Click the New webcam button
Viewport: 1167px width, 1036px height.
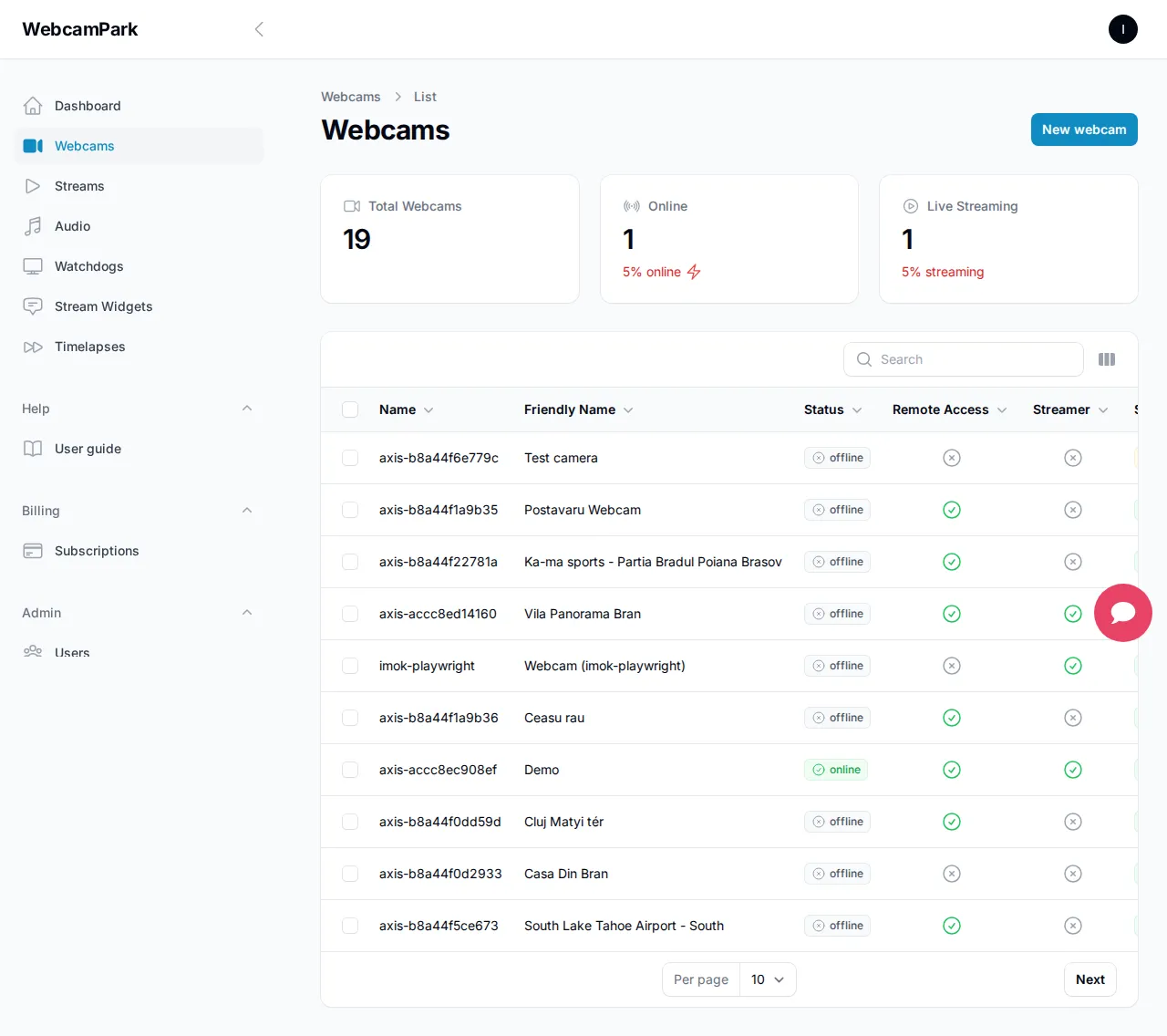[x=1083, y=129]
